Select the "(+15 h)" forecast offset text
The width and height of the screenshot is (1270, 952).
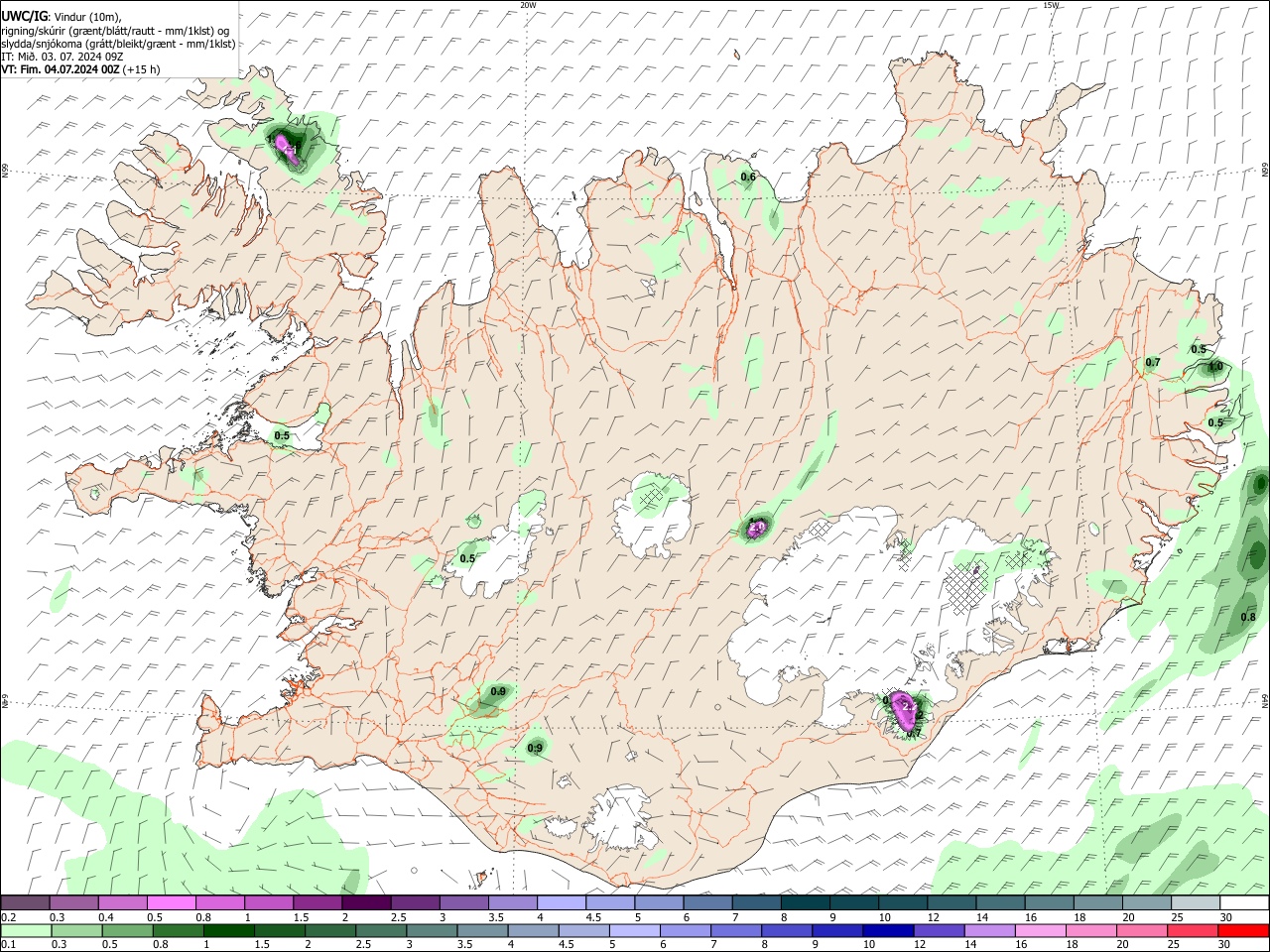pyautogui.click(x=142, y=69)
